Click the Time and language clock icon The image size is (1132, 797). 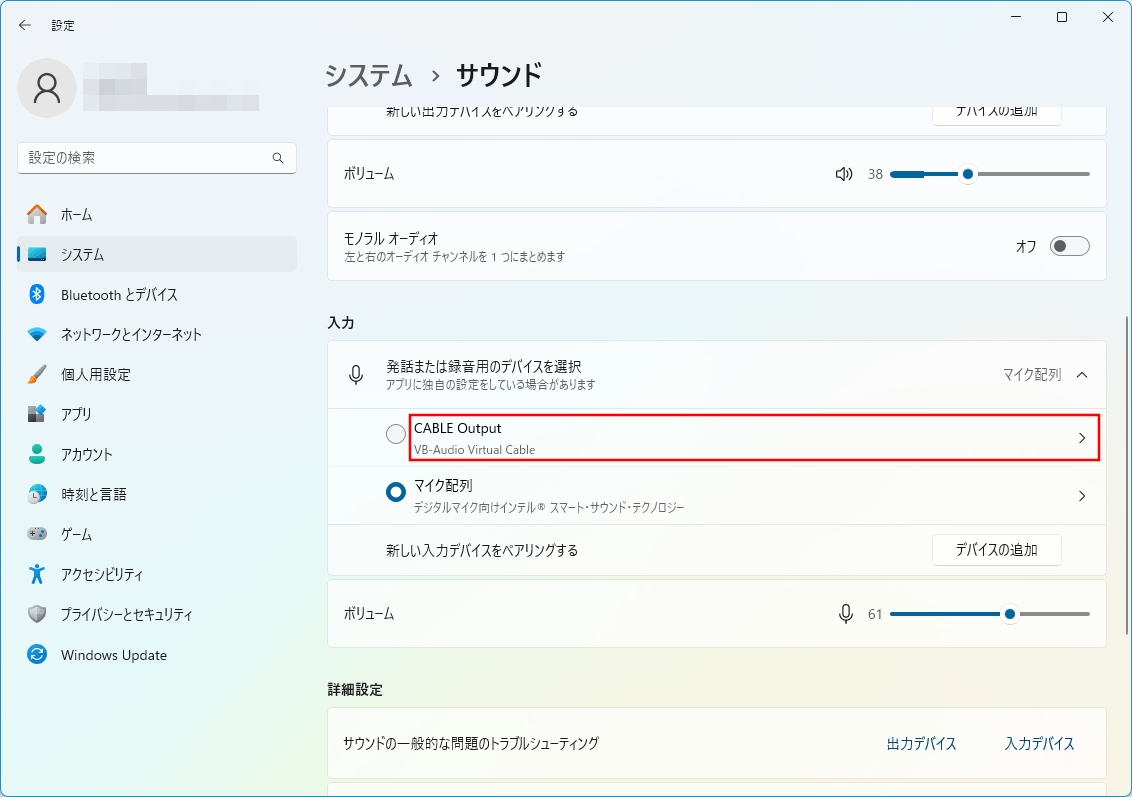[x=37, y=494]
